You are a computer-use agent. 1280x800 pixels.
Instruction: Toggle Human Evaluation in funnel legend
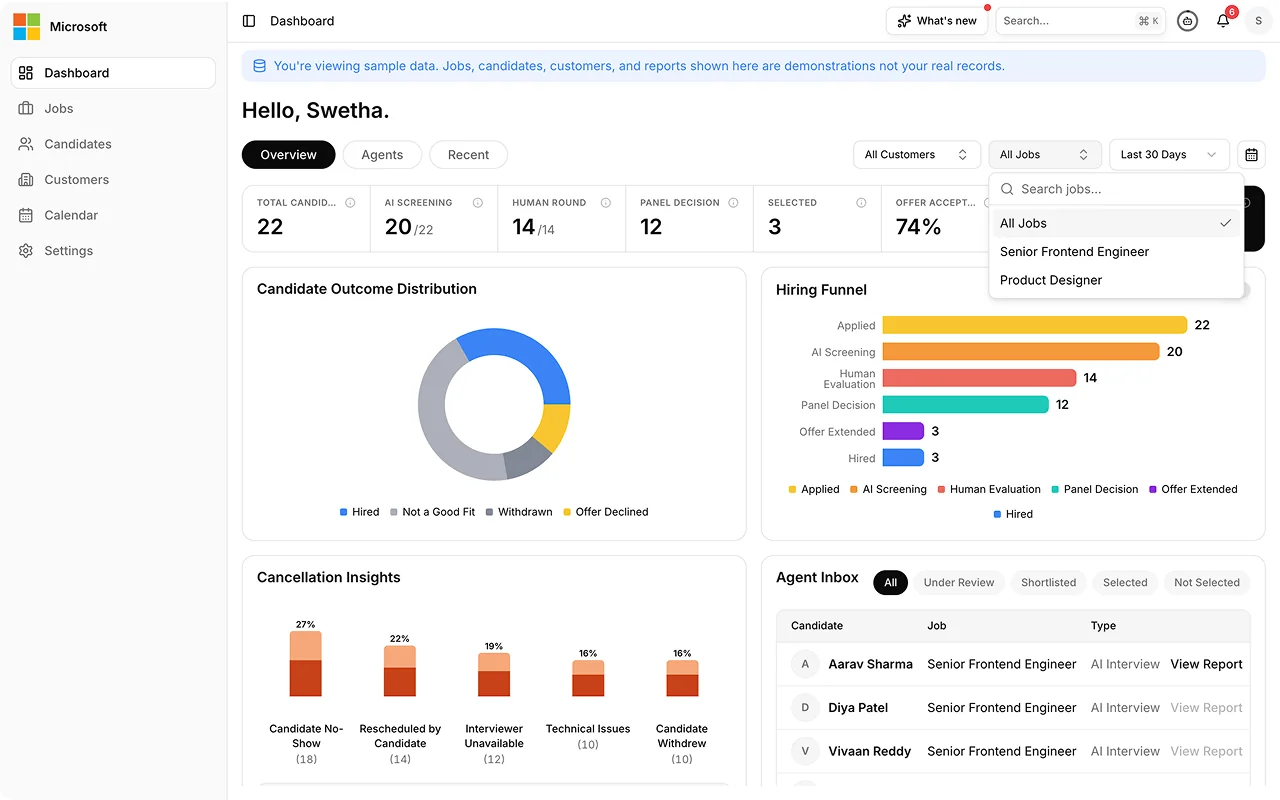(988, 490)
